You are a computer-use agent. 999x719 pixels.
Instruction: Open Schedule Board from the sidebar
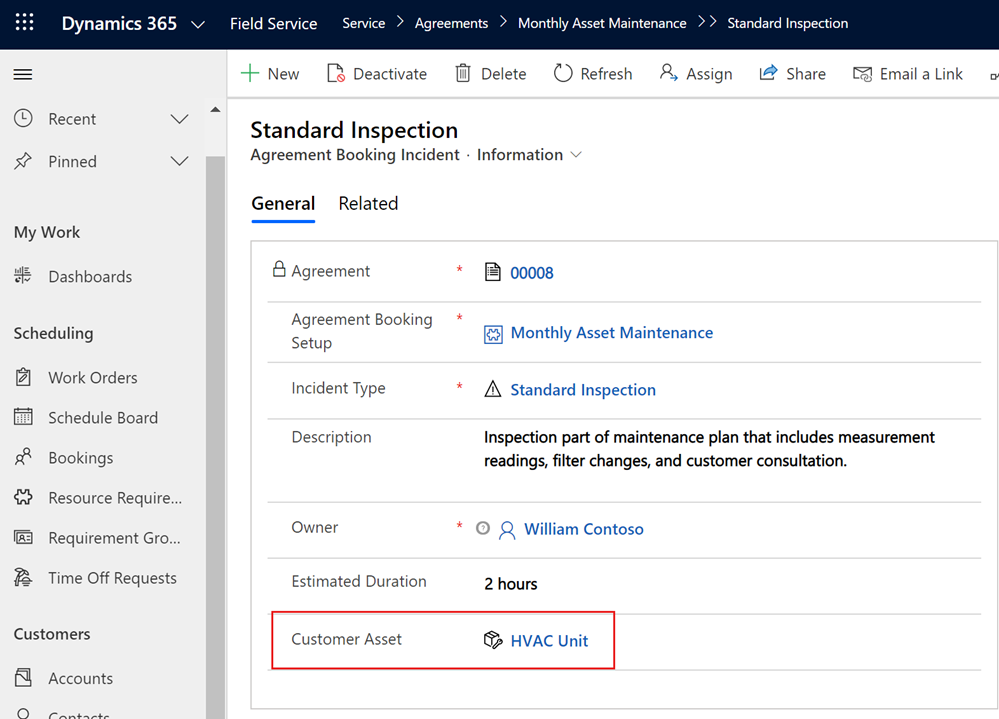[103, 418]
